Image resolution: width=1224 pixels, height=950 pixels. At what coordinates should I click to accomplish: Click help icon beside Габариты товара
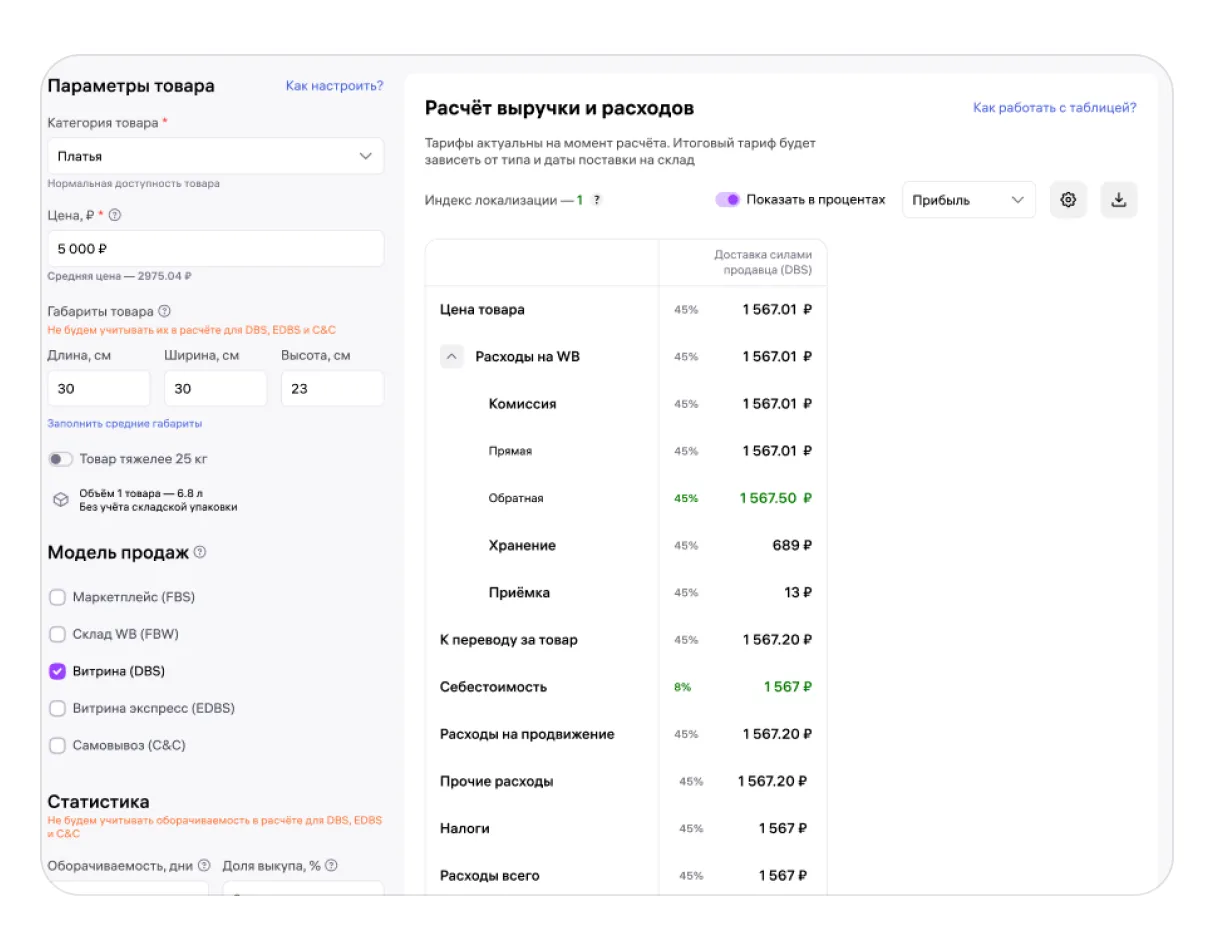[x=165, y=311]
